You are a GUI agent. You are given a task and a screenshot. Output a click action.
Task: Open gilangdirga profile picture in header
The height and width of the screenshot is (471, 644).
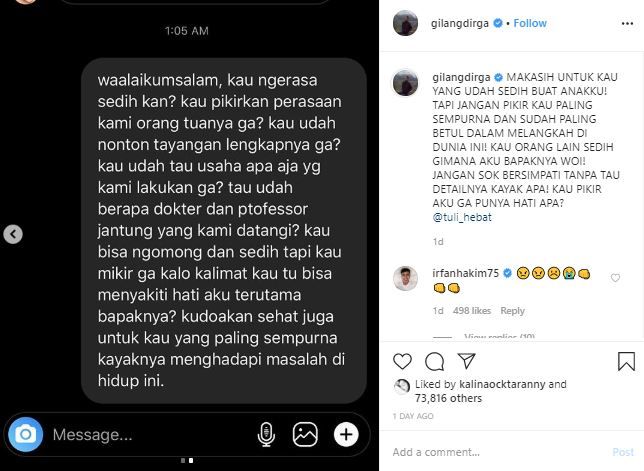point(405,23)
